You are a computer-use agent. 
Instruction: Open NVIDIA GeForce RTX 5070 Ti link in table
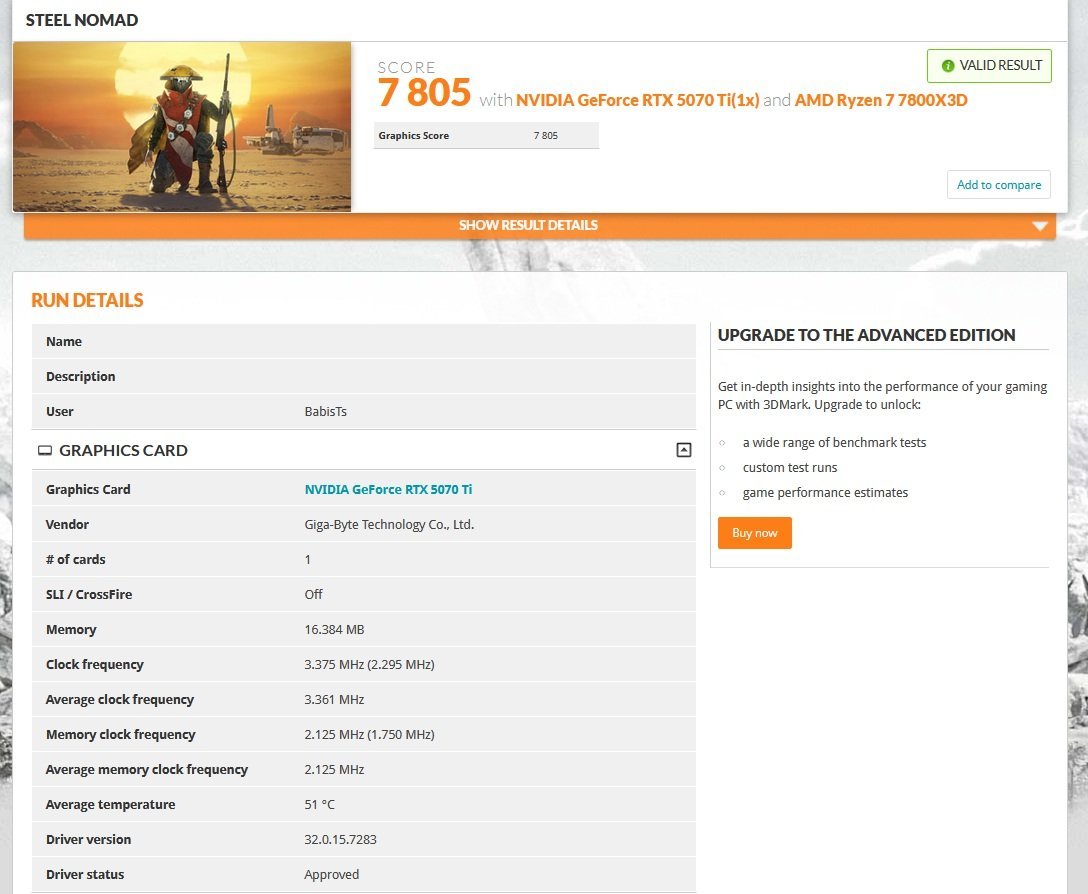[x=388, y=489]
